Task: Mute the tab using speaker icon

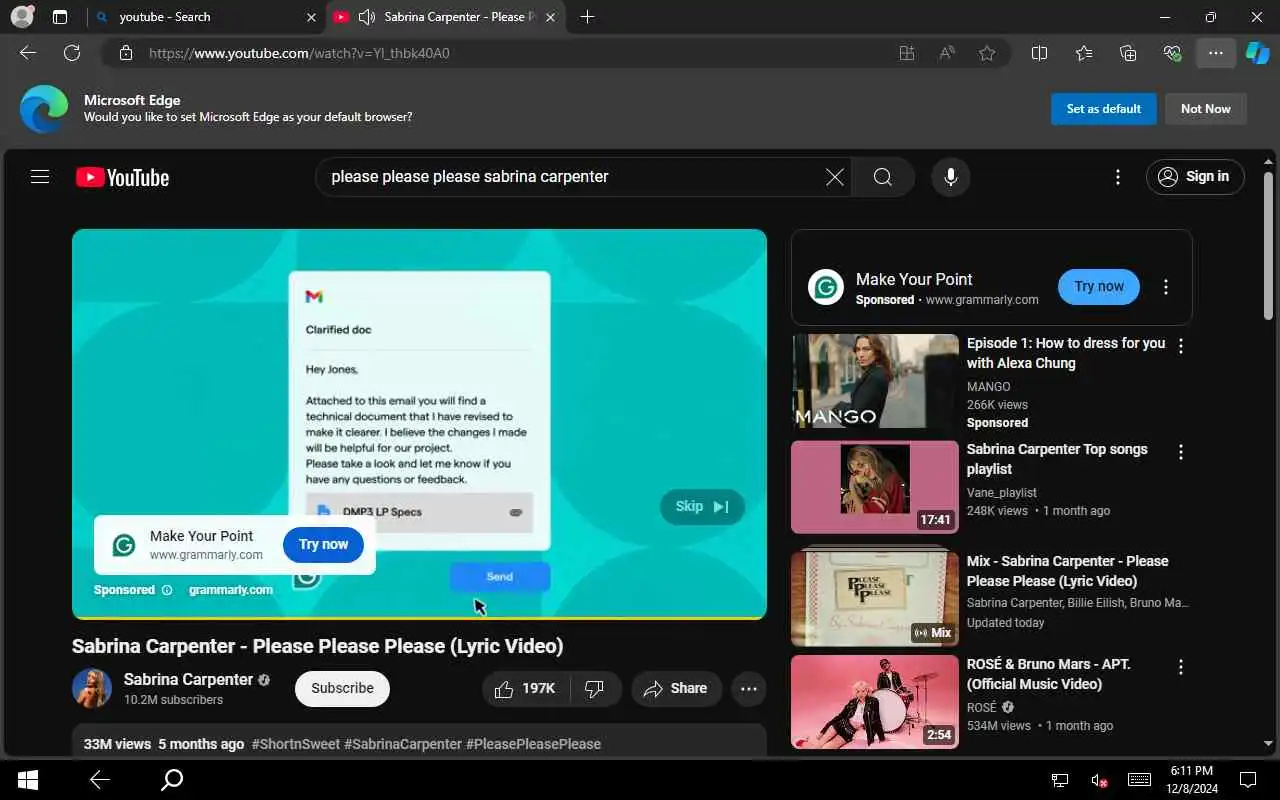Action: pos(367,17)
